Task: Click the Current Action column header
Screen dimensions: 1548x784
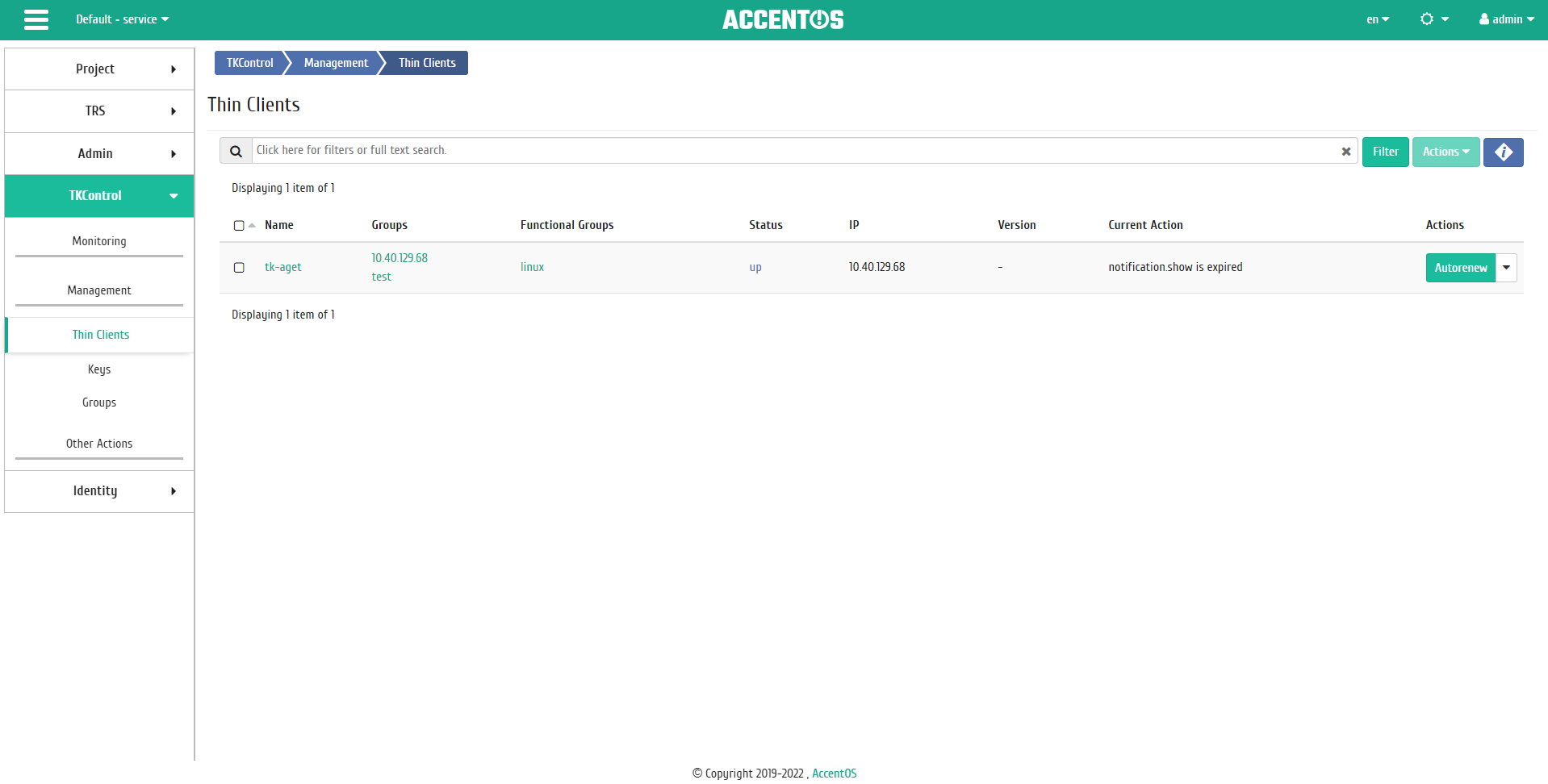Action: point(1145,225)
